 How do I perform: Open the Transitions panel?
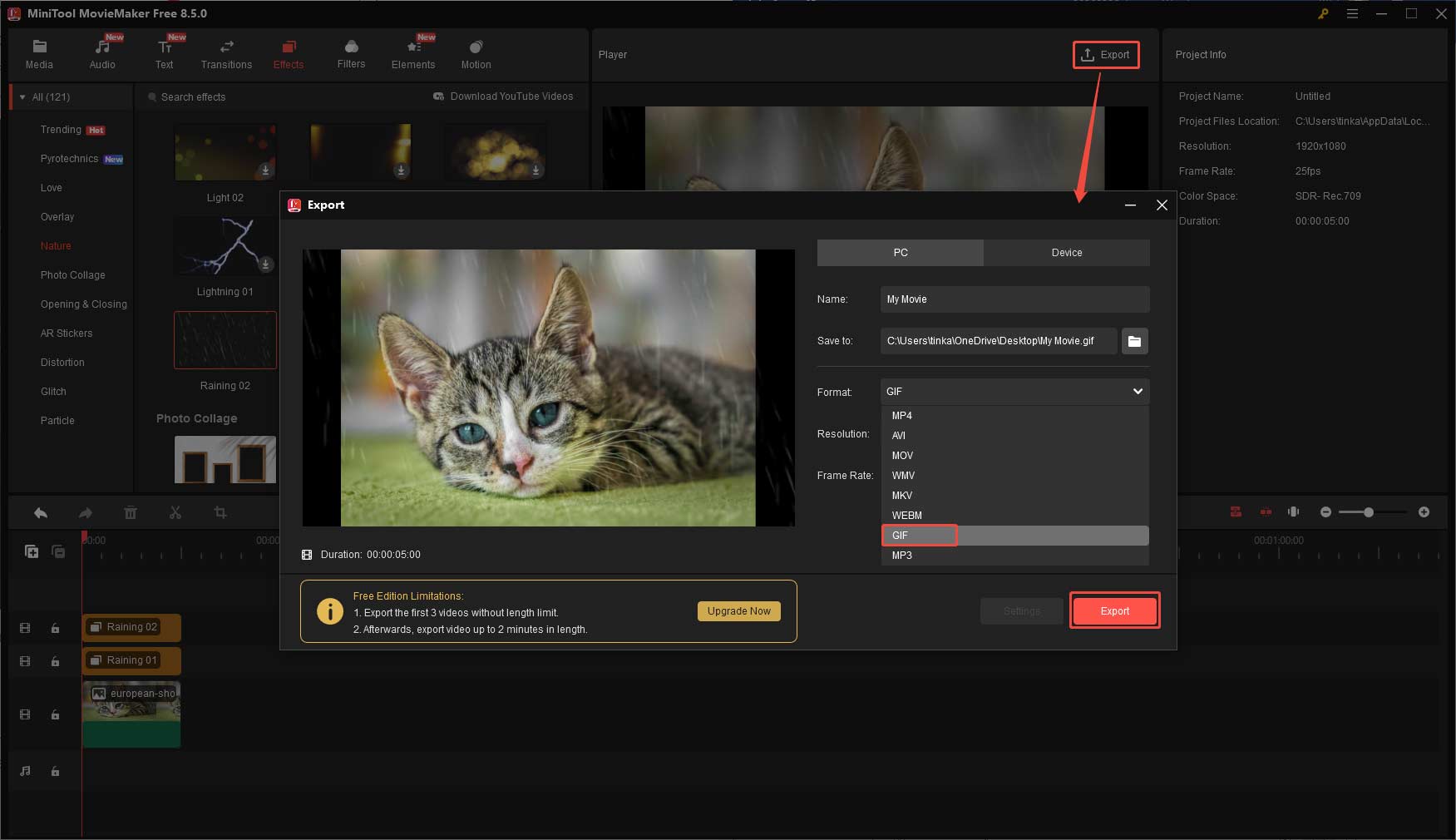(x=226, y=53)
